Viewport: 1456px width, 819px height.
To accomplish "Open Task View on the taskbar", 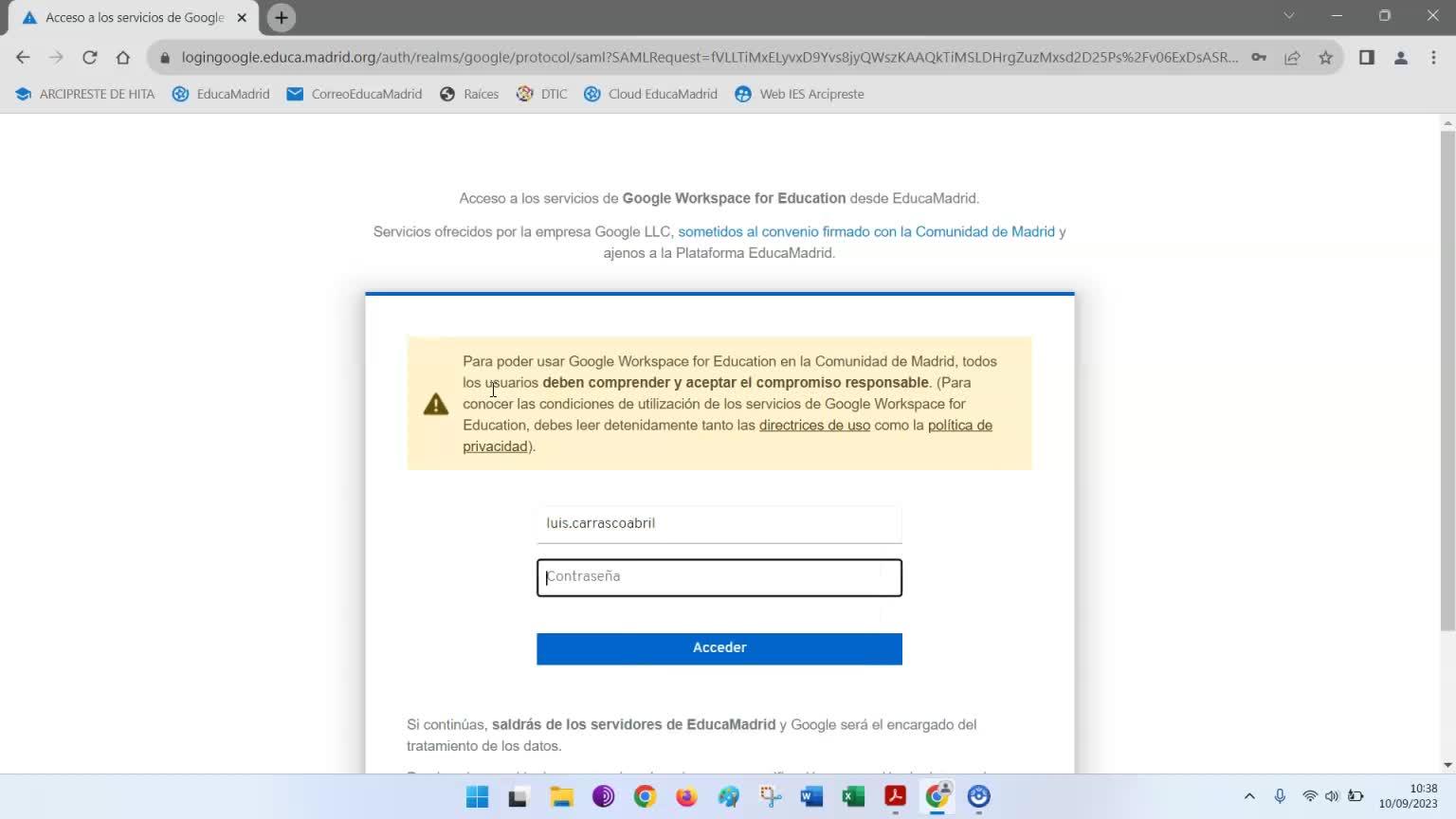I will [x=518, y=796].
